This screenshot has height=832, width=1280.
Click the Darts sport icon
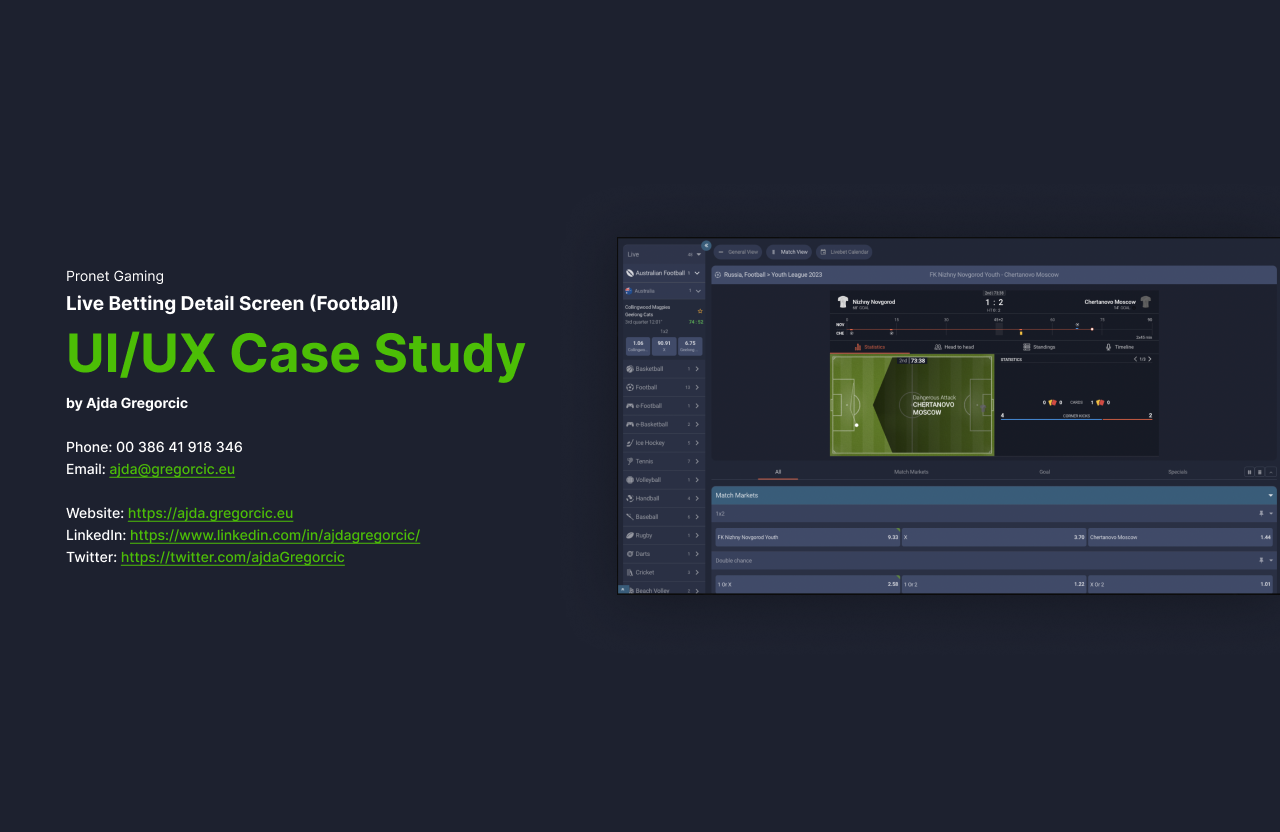[x=630, y=554]
